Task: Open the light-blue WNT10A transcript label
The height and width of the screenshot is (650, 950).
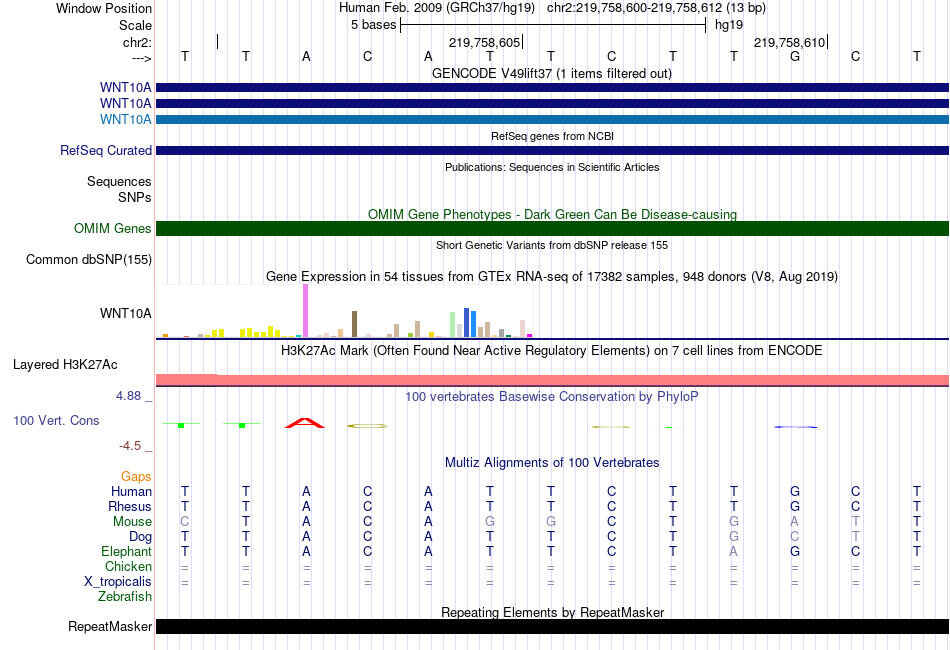Action: click(x=125, y=119)
